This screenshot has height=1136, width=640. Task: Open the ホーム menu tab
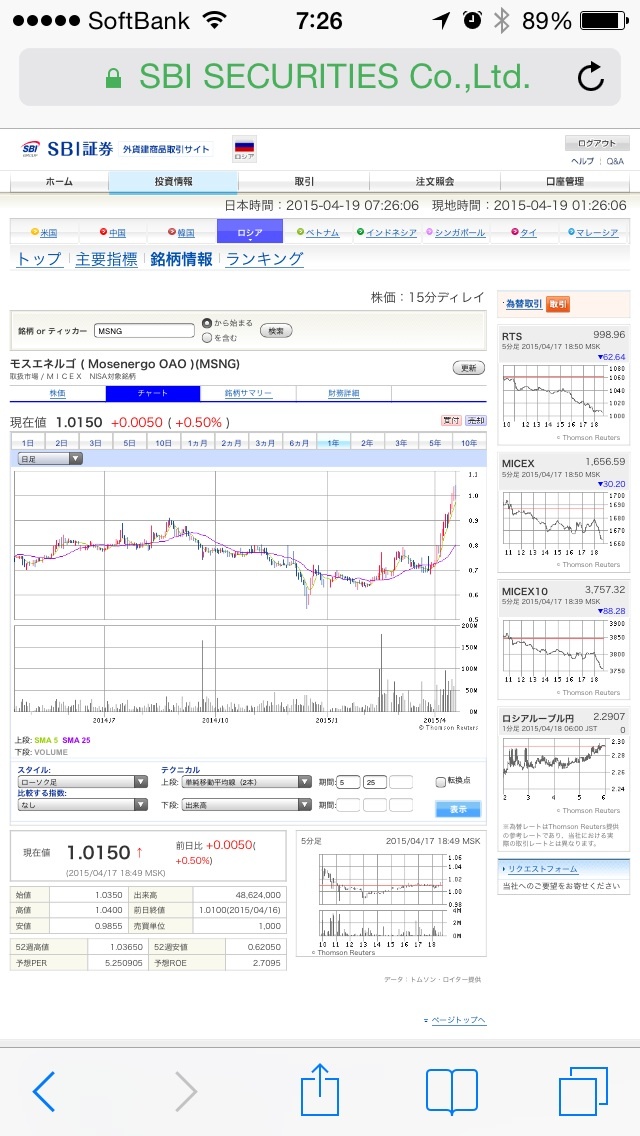pos(59,182)
